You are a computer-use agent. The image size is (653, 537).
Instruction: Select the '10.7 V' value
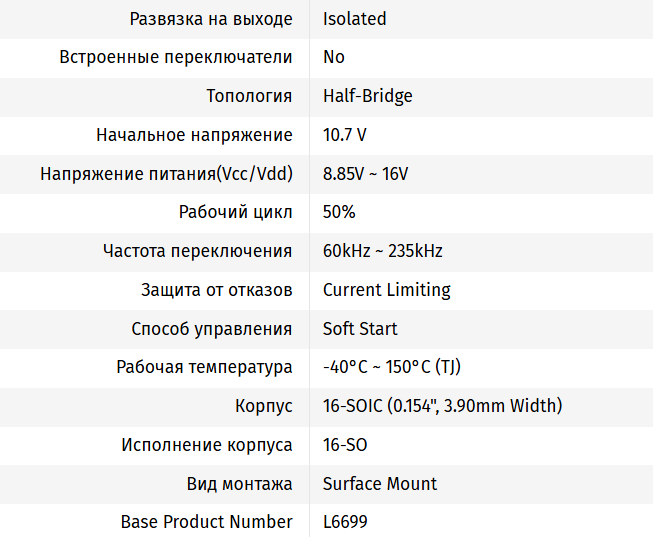click(344, 135)
